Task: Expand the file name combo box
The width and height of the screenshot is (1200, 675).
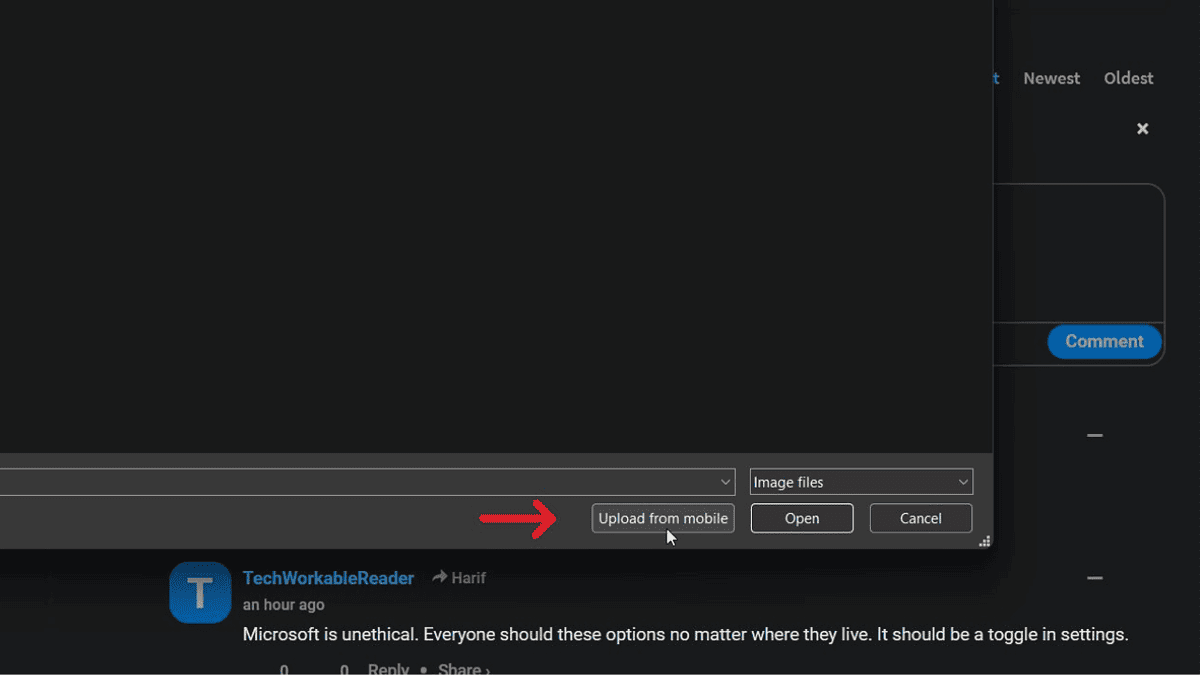Action: point(726,481)
